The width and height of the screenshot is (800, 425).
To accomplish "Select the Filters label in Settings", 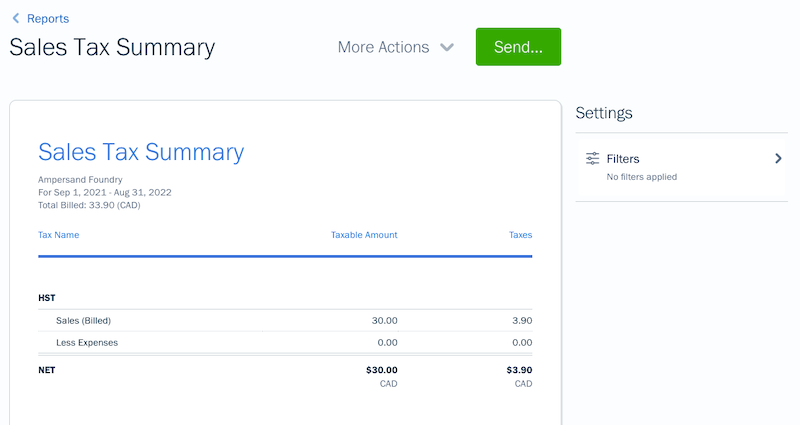I will [623, 159].
